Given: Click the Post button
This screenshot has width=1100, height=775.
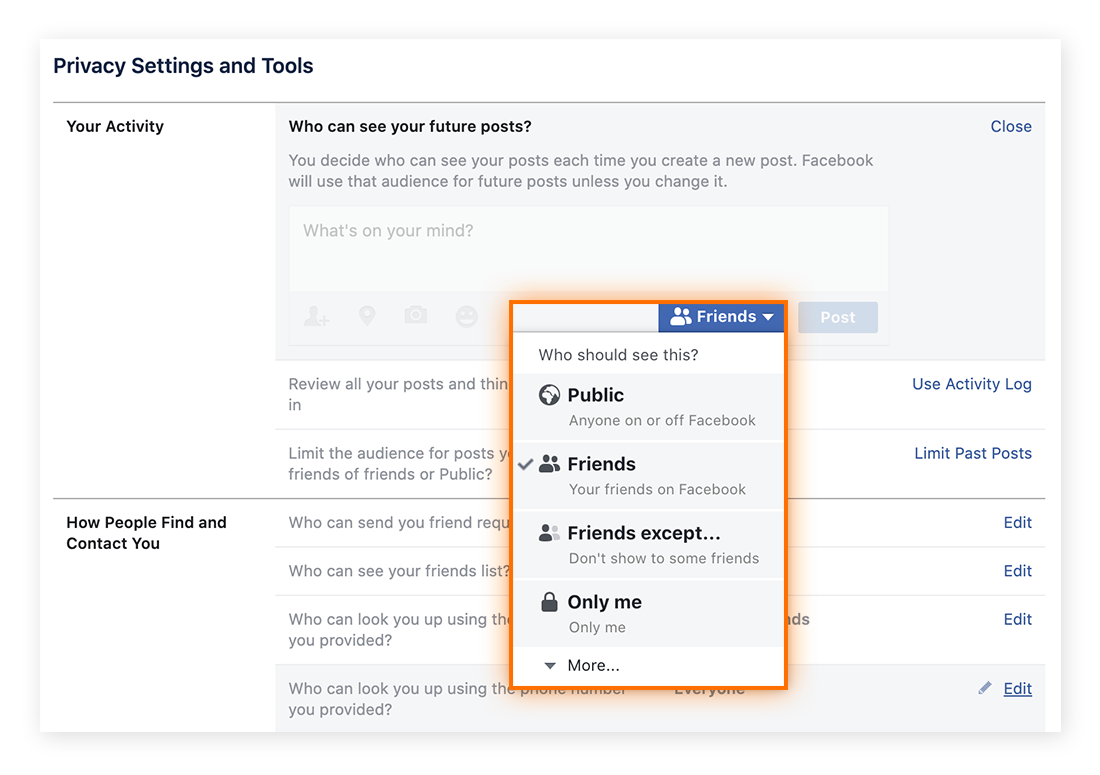Looking at the screenshot, I should (x=838, y=318).
